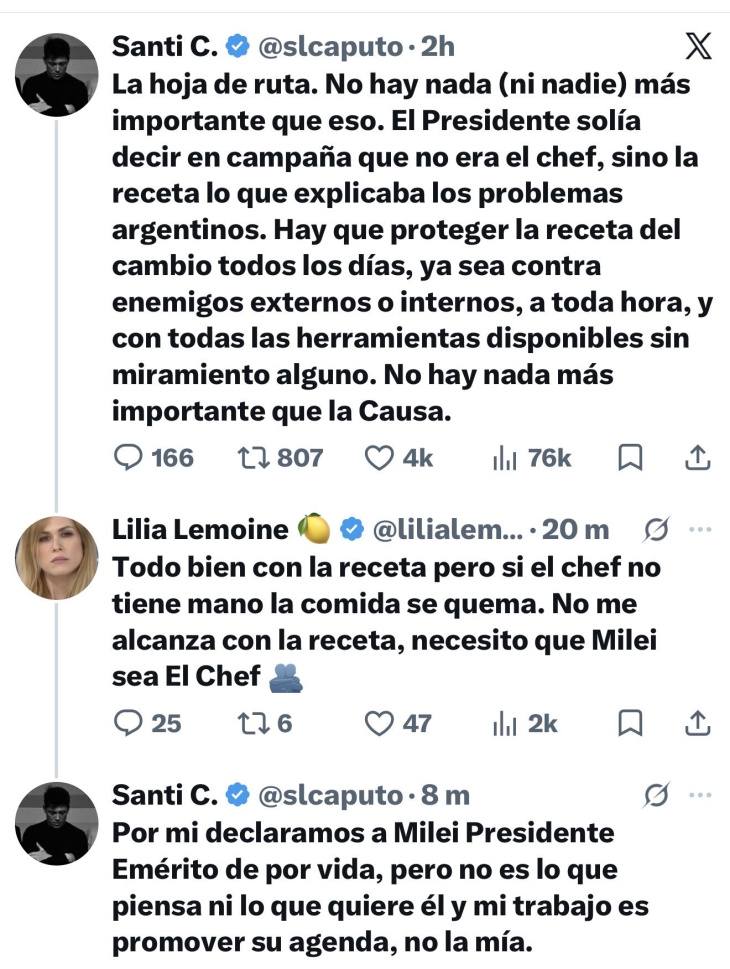Share Lilia Lemoine's tweet

(697, 723)
